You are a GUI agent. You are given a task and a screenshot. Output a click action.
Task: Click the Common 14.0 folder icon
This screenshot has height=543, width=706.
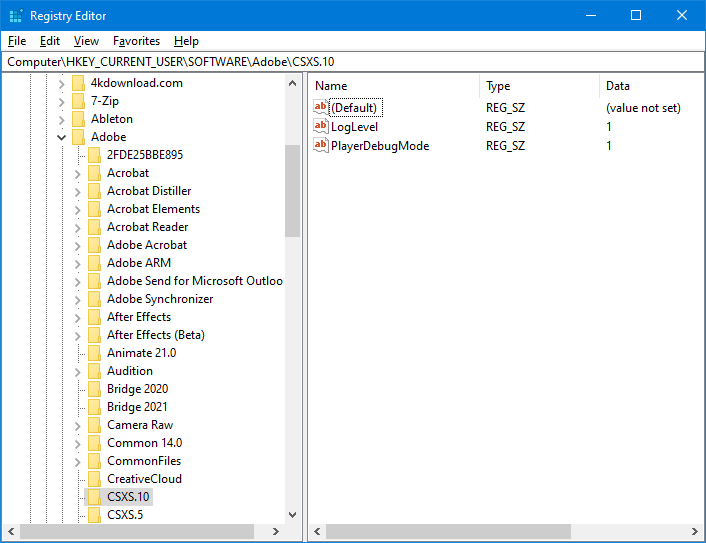95,443
